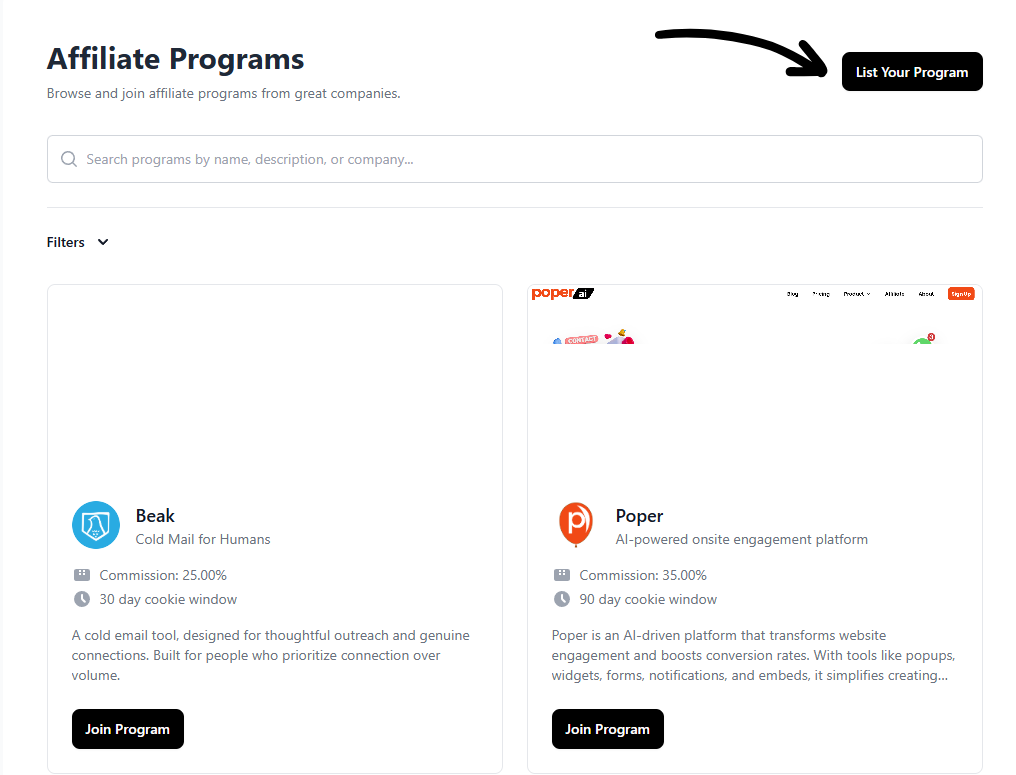Join the Poper affiliate program
The height and width of the screenshot is (775, 1016).
point(607,729)
